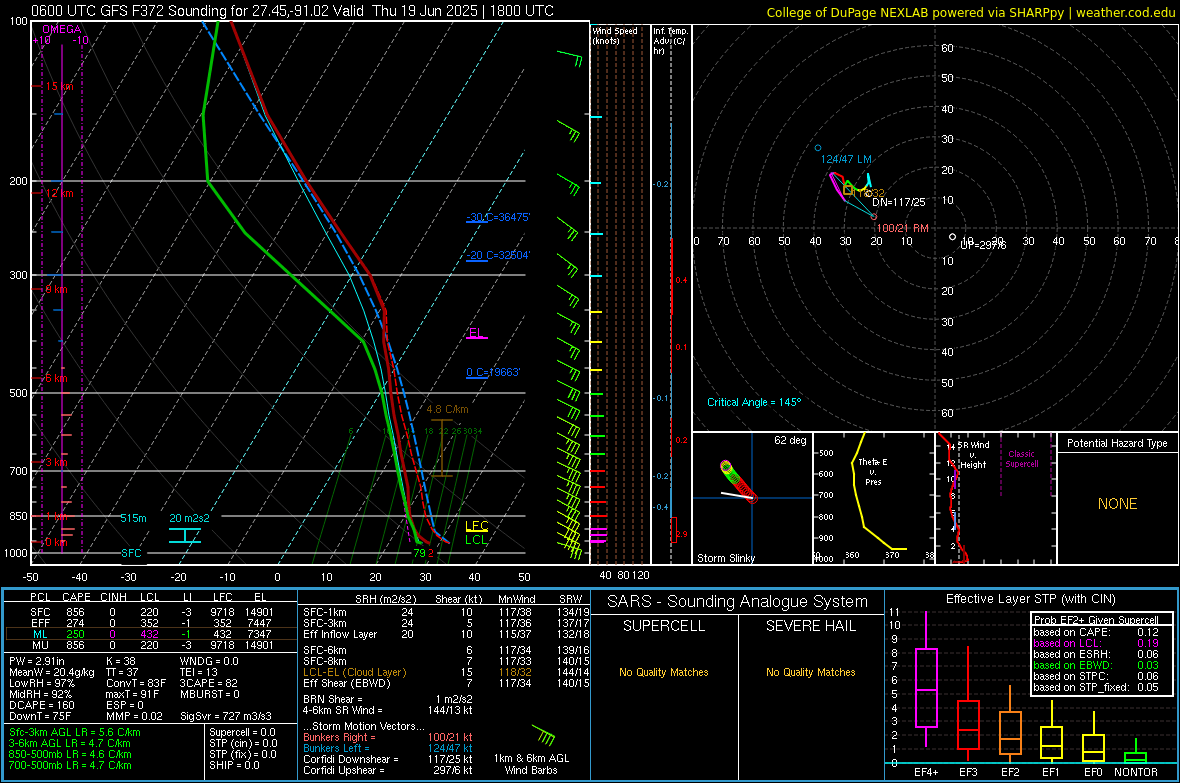Viewport: 1180px width, 783px height.
Task: Click the Corfidi Upshear vector line
Action: coord(388,770)
